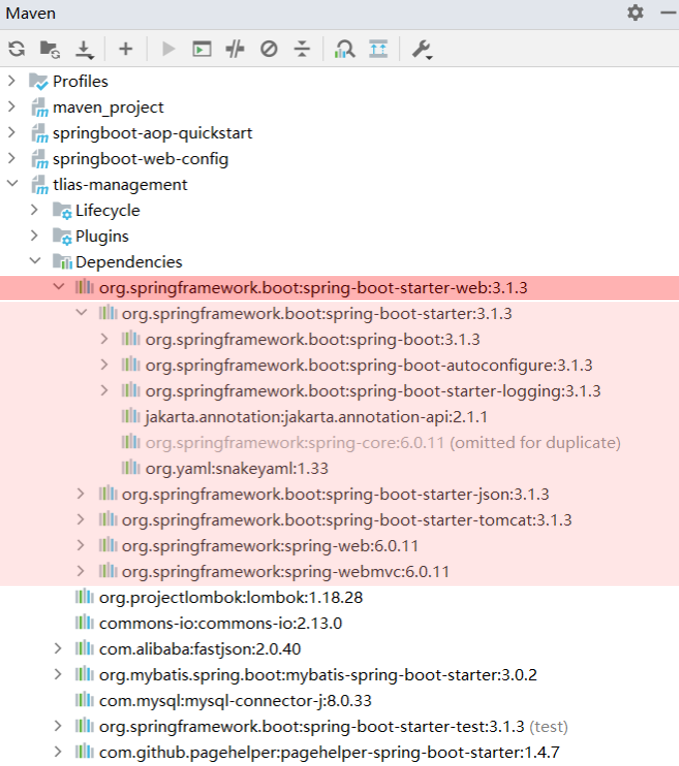Run Maven build play icon
This screenshot has height=766, width=679.
click(169, 49)
